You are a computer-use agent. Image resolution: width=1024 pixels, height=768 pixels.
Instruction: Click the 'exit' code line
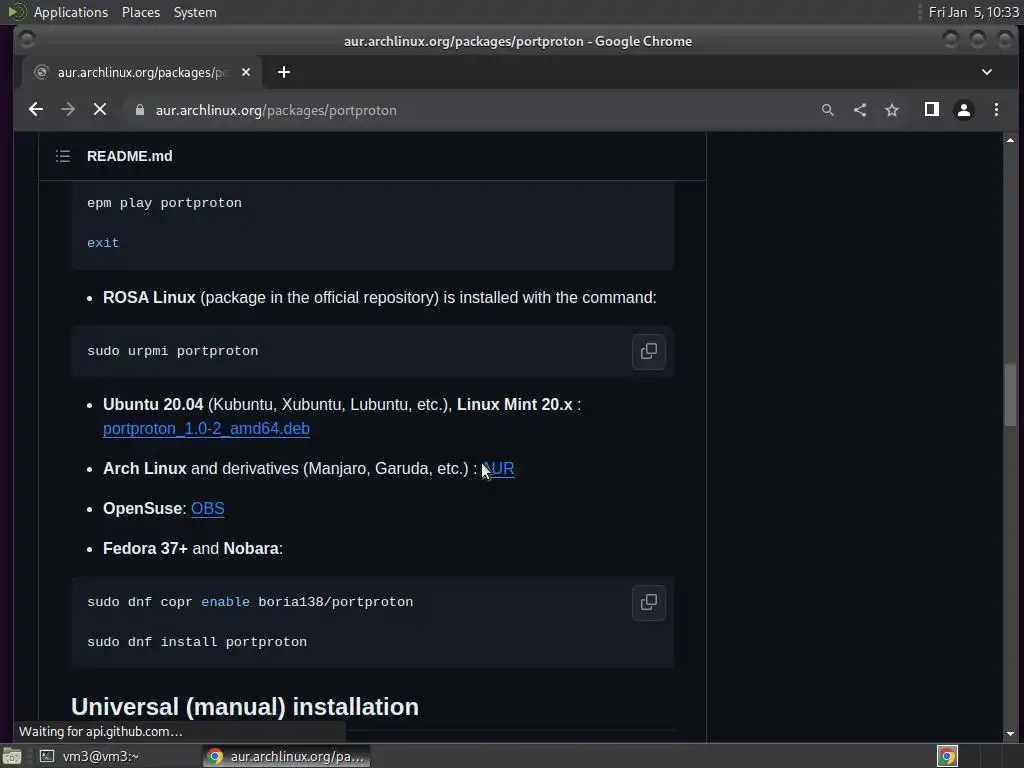[103, 243]
